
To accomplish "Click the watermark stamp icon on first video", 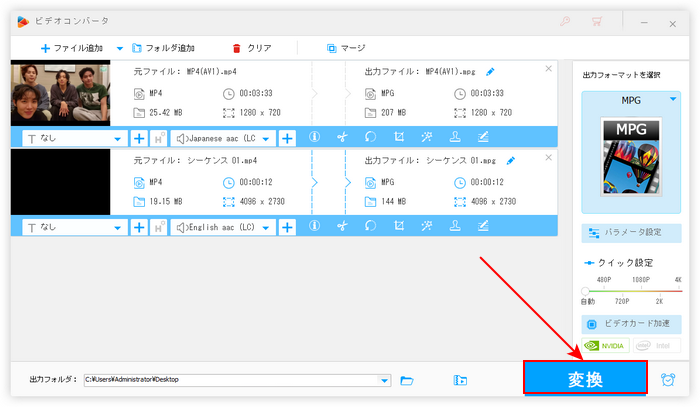I will pos(455,138).
